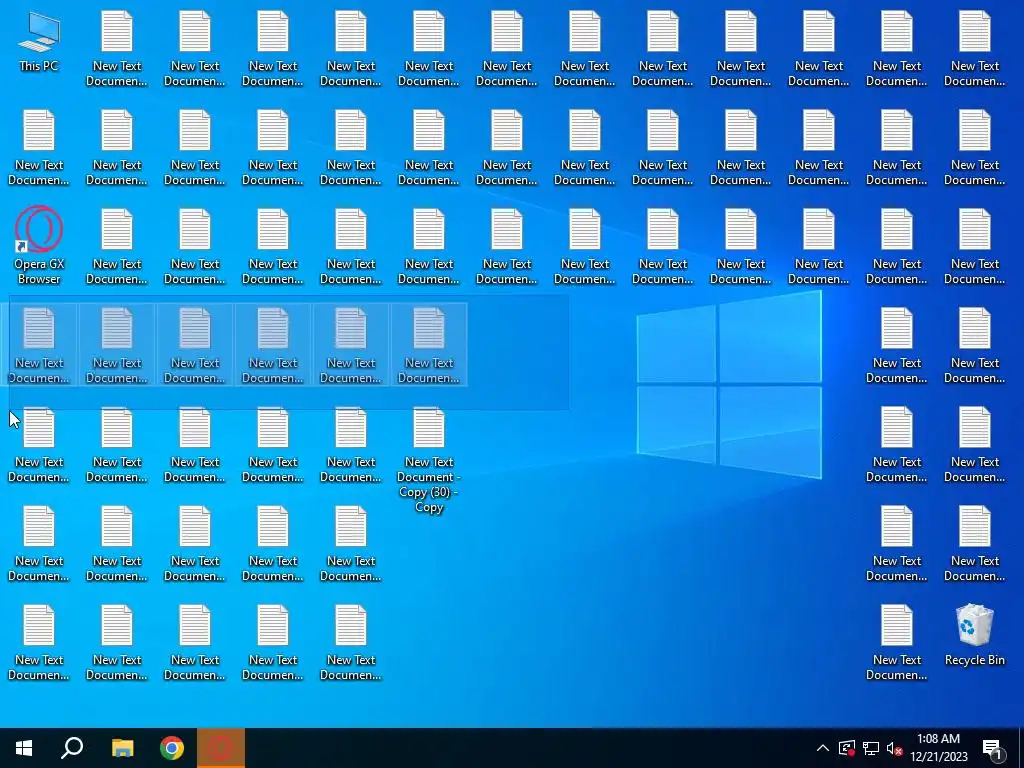Launch Google Chrome from the taskbar

[172, 748]
